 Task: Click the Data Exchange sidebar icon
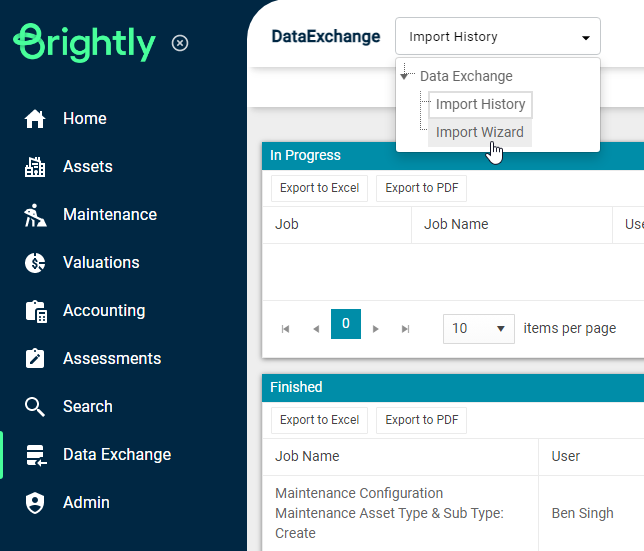pos(35,455)
